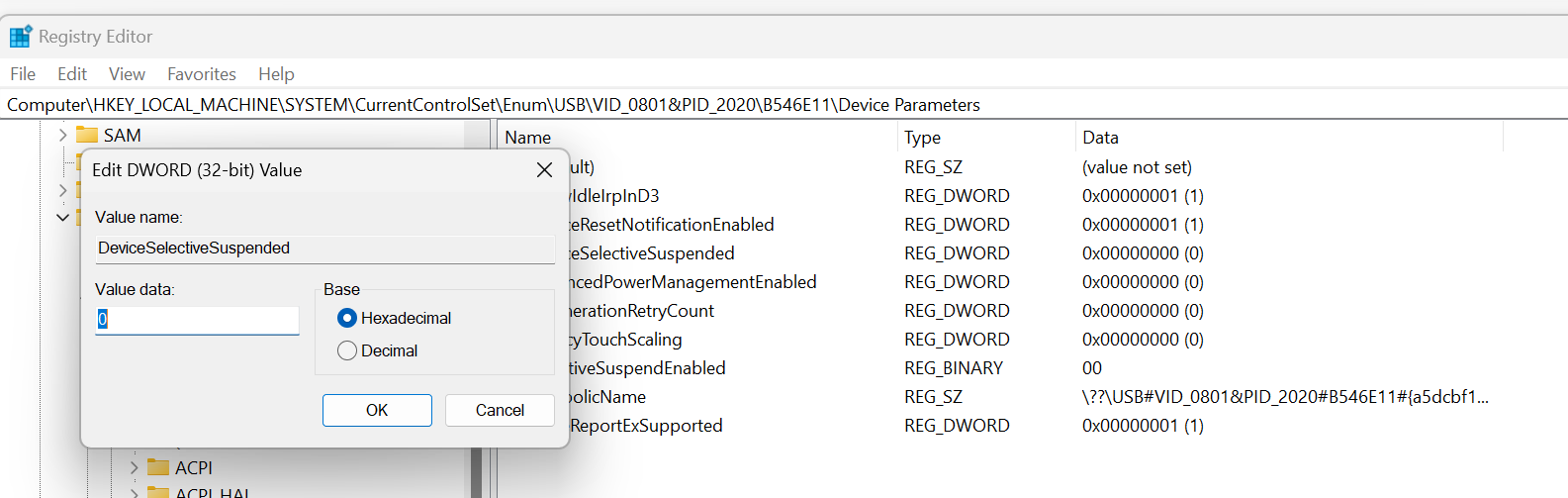Click the ACPI_HAL folder icon
The height and width of the screenshot is (498, 1568).
click(x=158, y=491)
